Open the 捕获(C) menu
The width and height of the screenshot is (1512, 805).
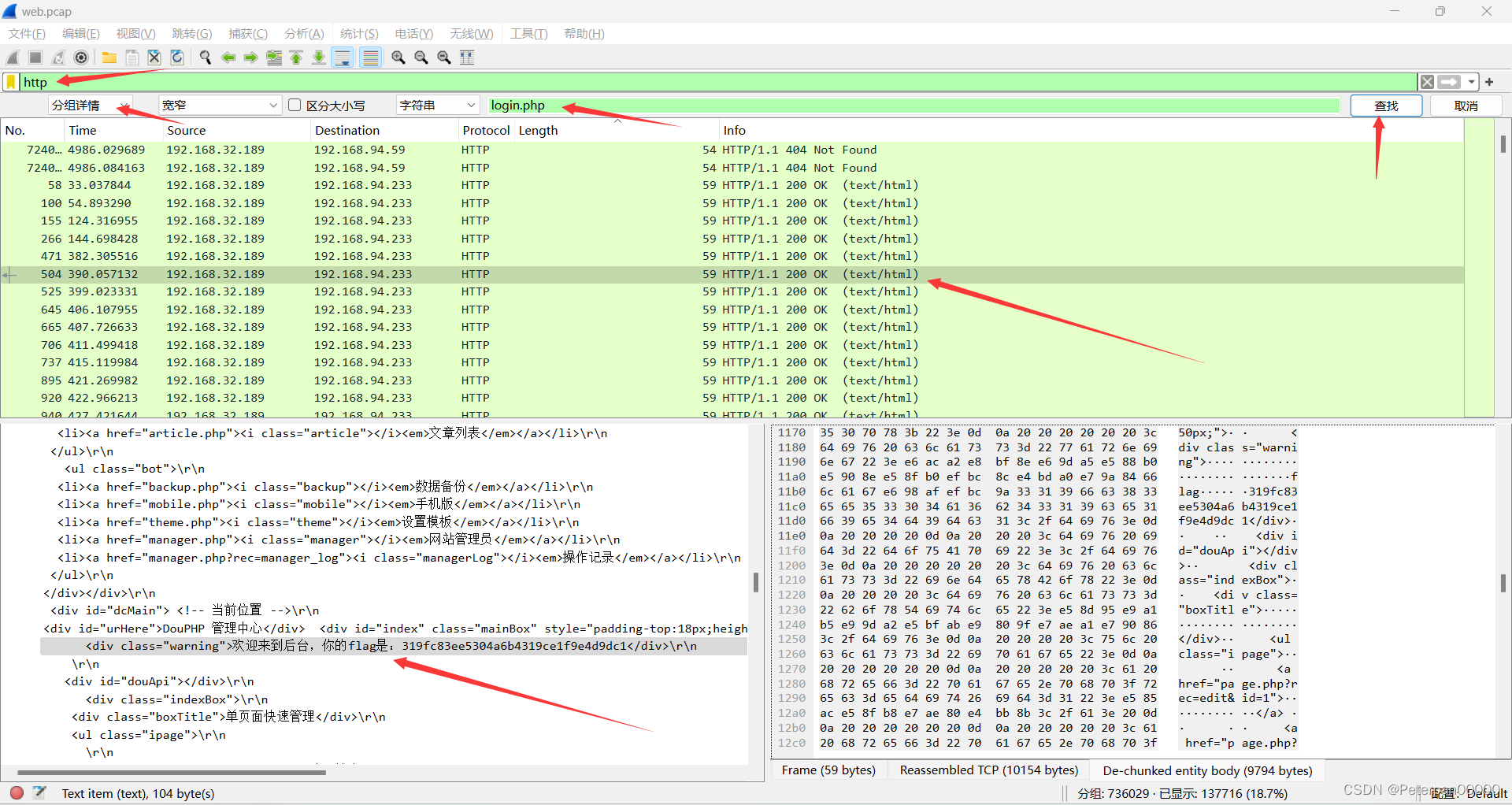tap(248, 34)
